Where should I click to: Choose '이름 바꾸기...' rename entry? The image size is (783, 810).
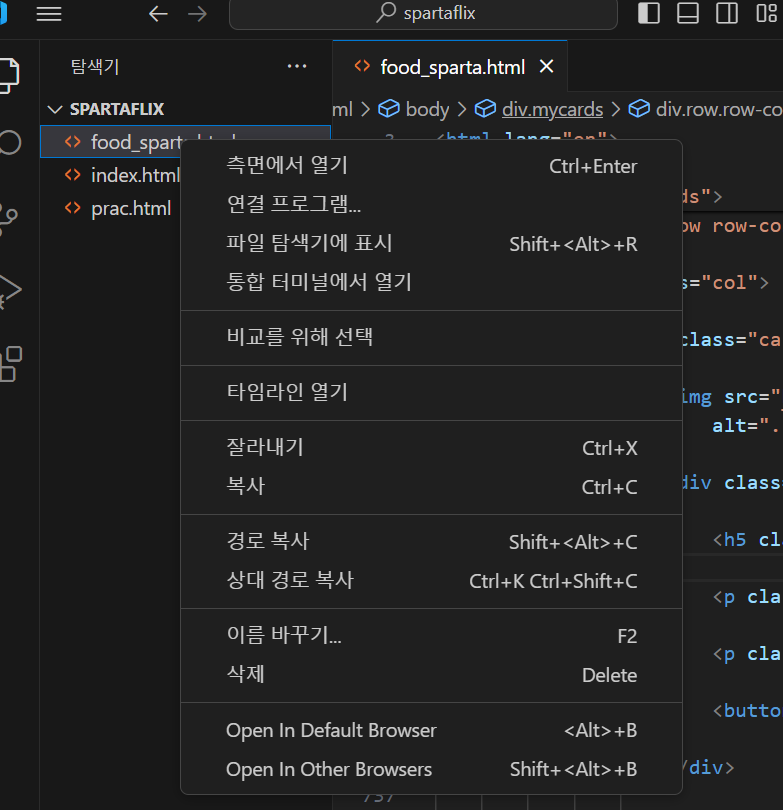[431, 636]
